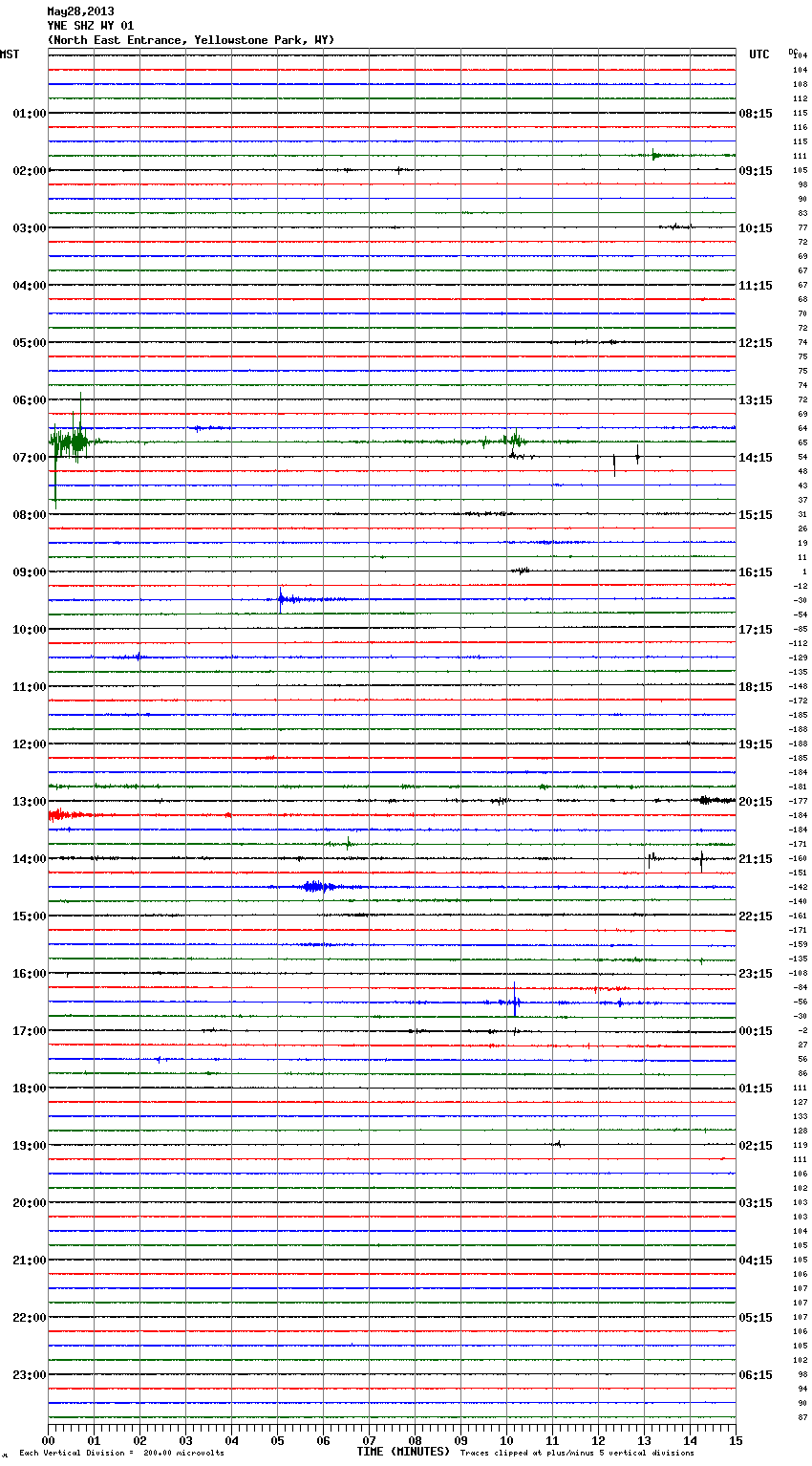812x1466 pixels.
Task: Click the 02:15 UTC time label
Action: pos(756,1146)
